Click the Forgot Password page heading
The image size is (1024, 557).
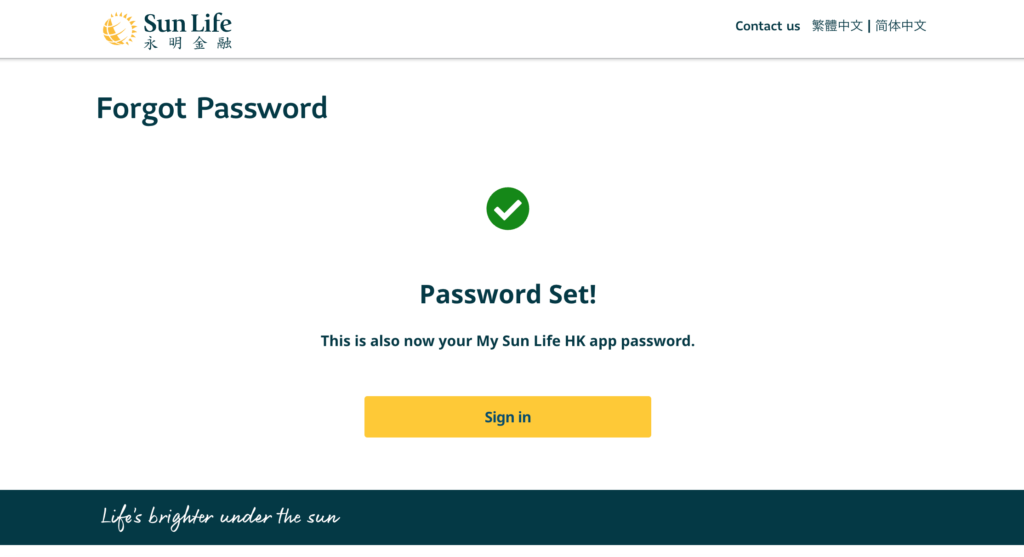(x=212, y=108)
